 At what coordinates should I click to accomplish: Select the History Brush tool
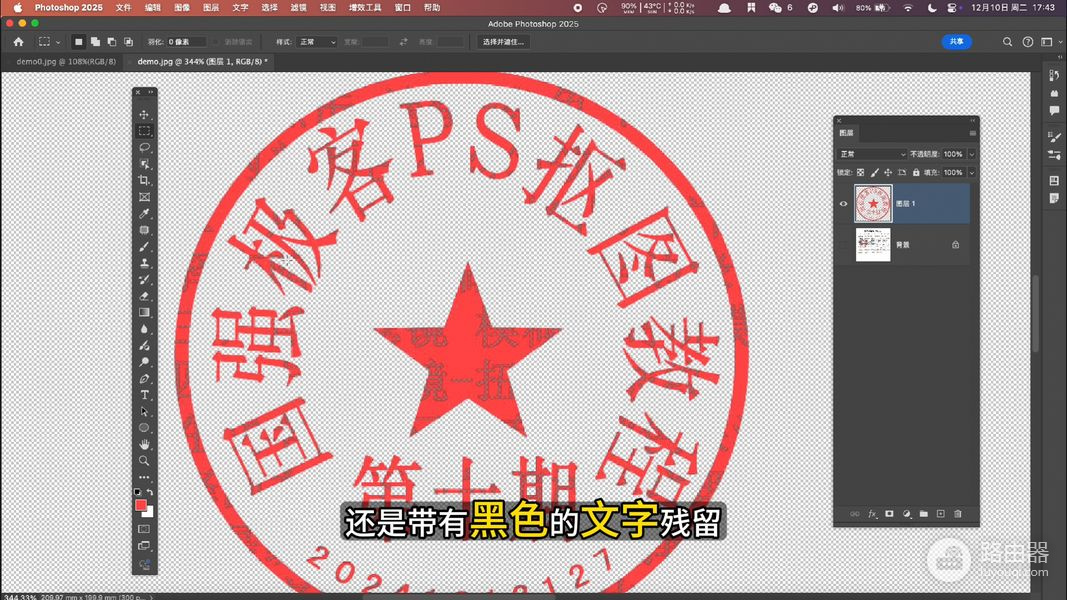click(x=144, y=280)
